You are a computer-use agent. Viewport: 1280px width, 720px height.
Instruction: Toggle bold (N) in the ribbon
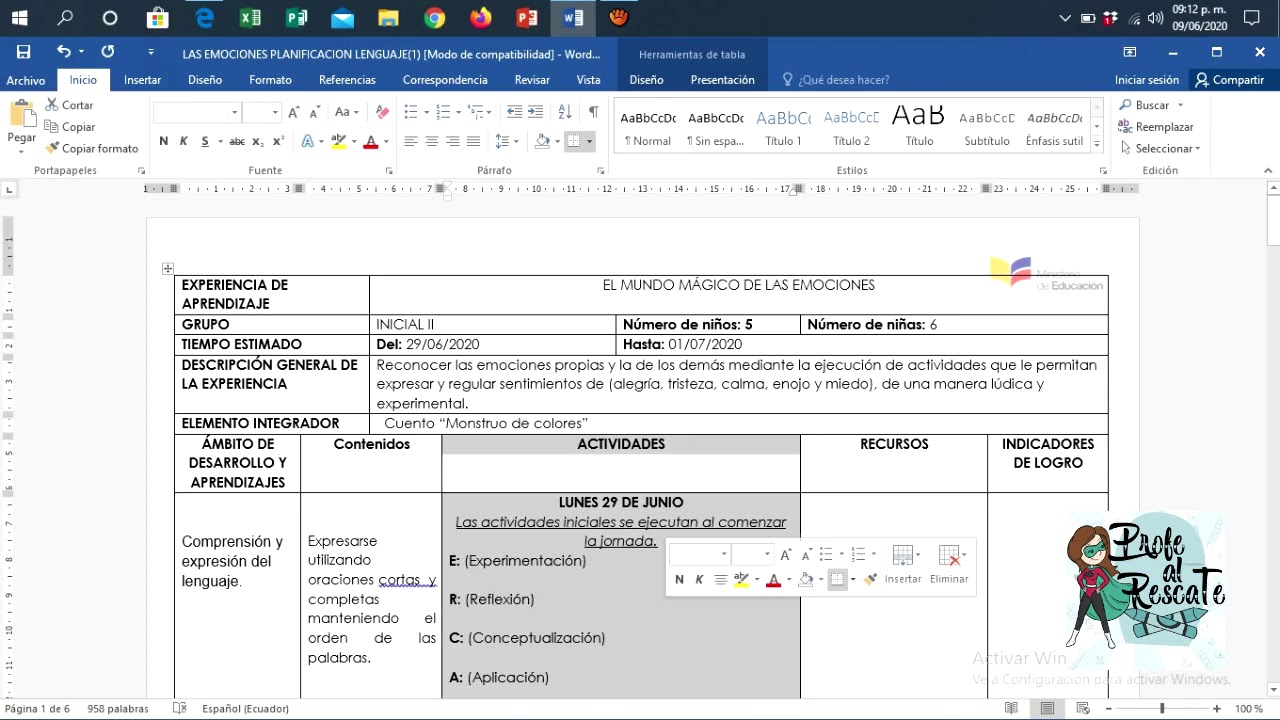(164, 142)
